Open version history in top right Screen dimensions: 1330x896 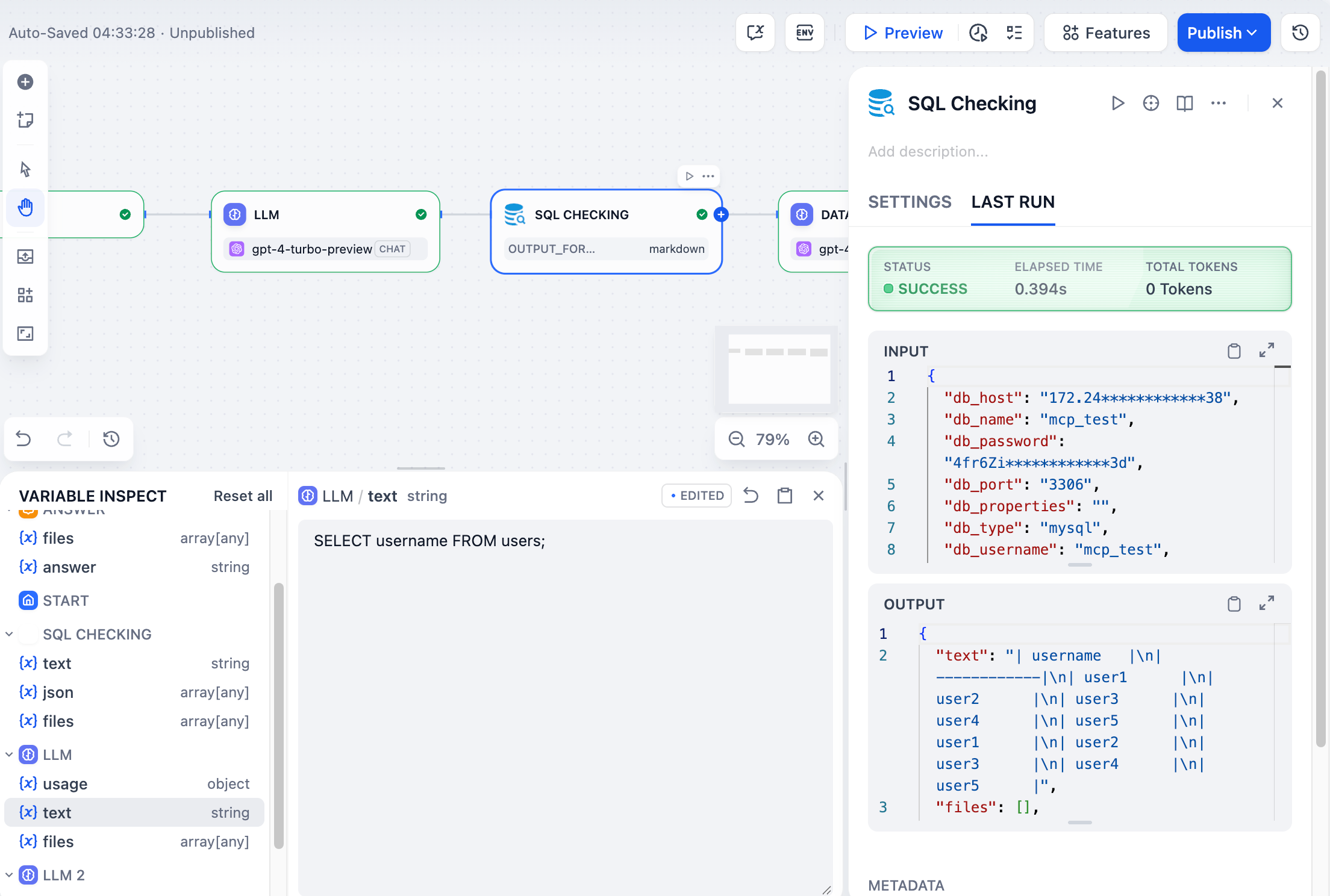[x=1300, y=33]
